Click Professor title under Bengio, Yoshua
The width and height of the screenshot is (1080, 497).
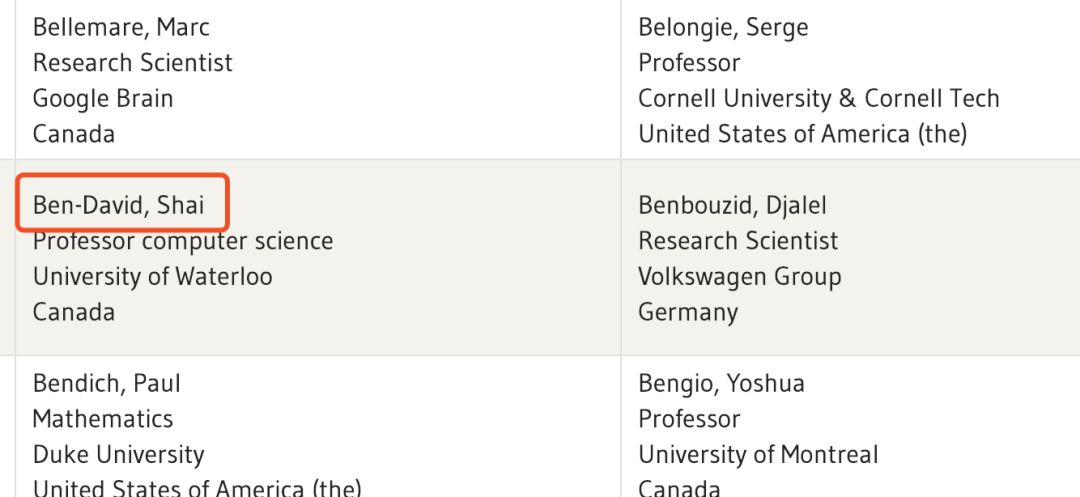(x=689, y=418)
